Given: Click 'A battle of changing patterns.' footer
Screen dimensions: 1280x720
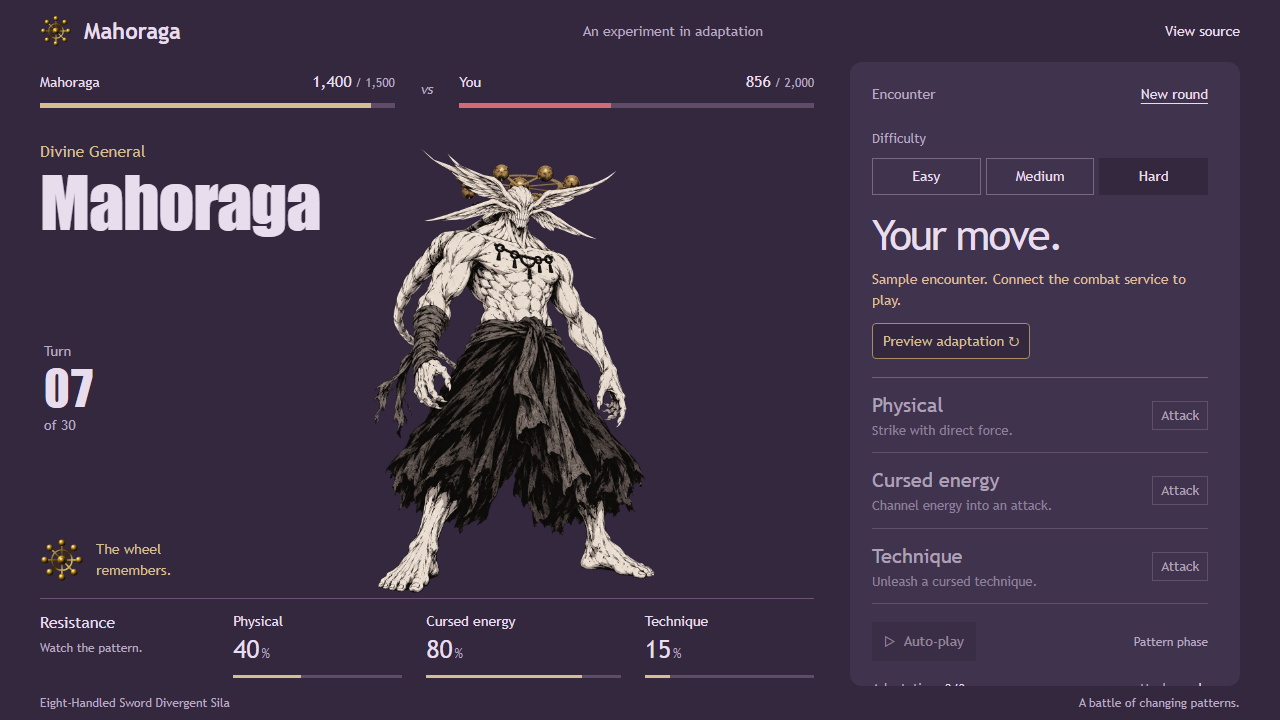Looking at the screenshot, I should point(1159,703).
